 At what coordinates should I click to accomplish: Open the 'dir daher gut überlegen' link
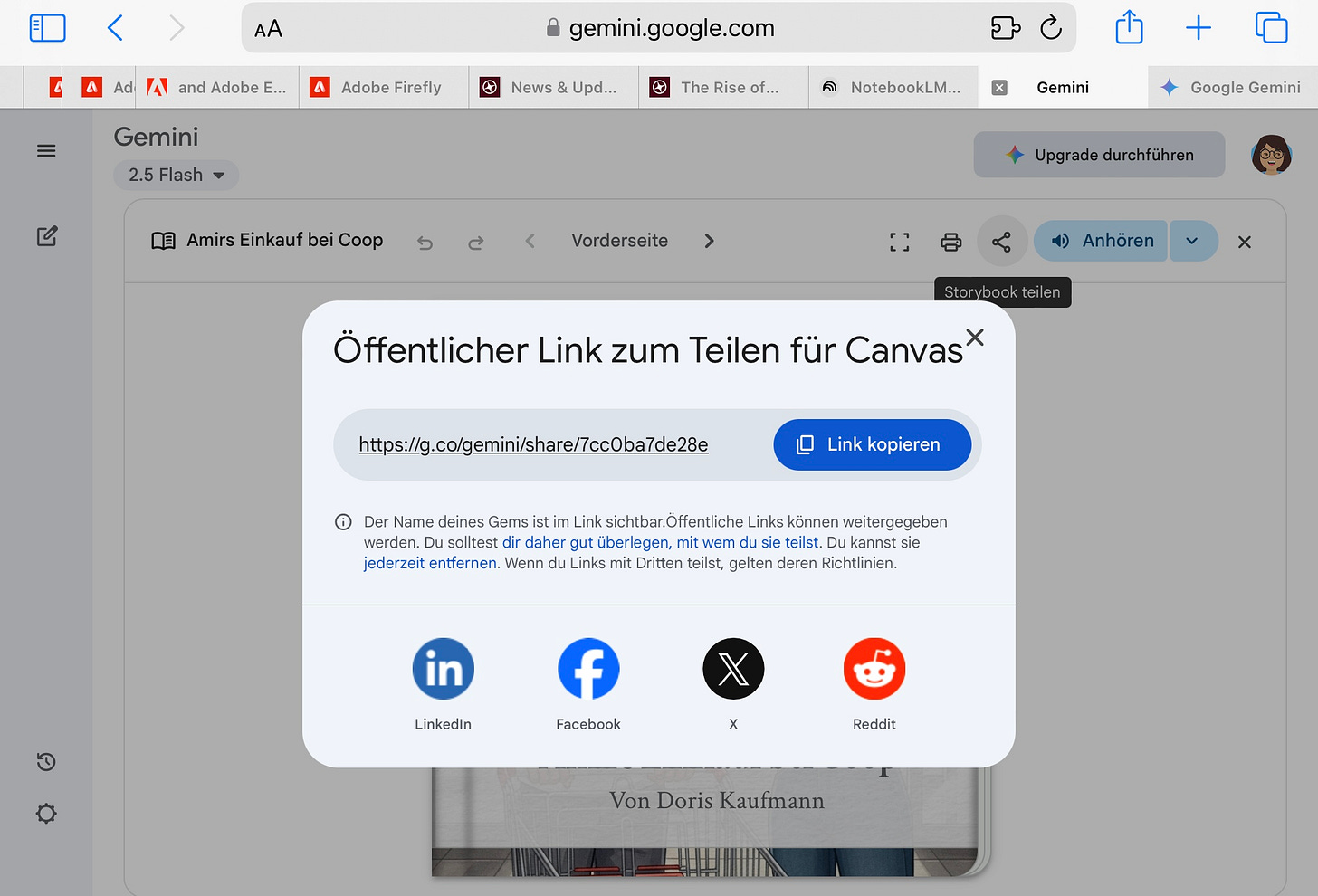pyautogui.click(x=660, y=542)
